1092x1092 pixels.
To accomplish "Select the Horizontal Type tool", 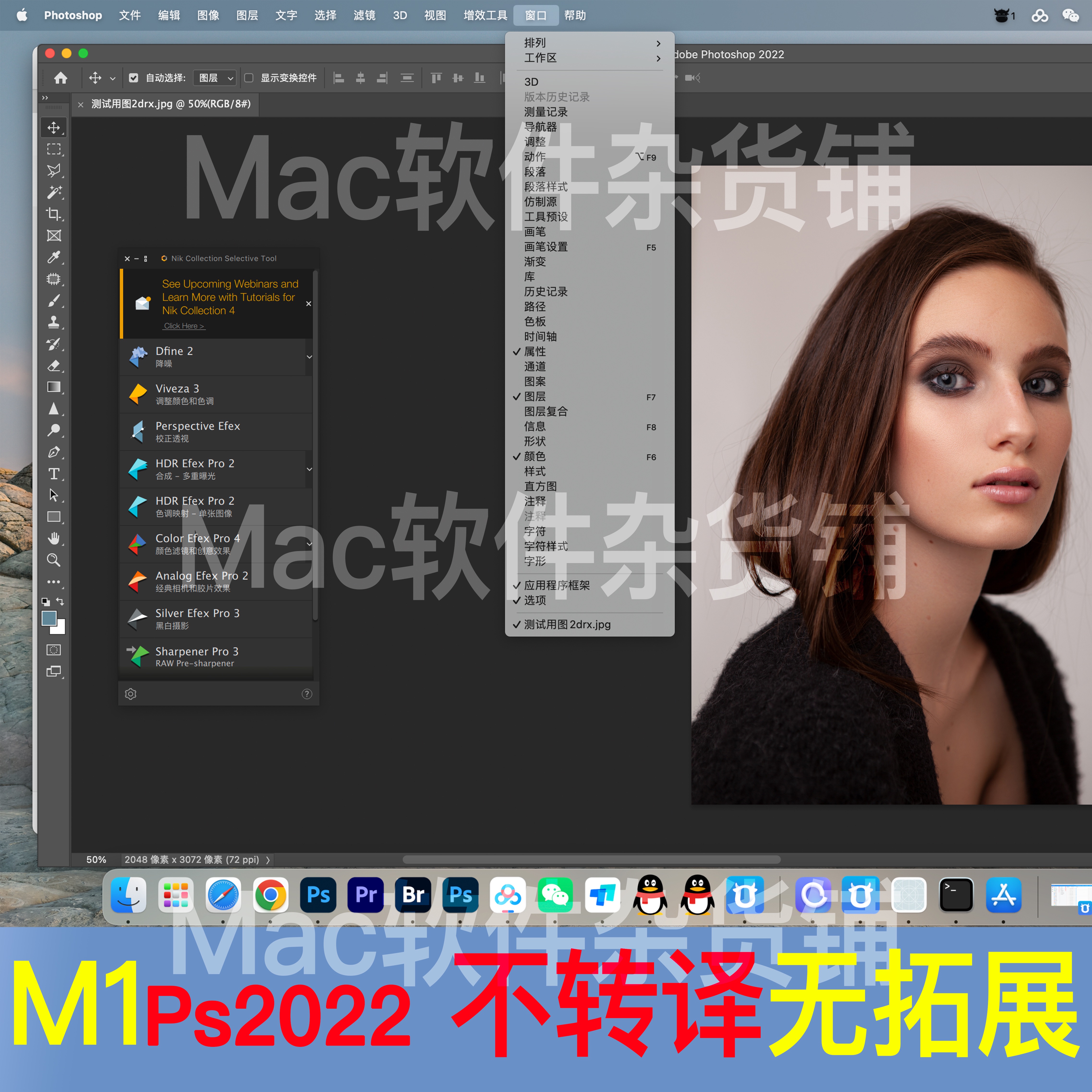I will (54, 474).
